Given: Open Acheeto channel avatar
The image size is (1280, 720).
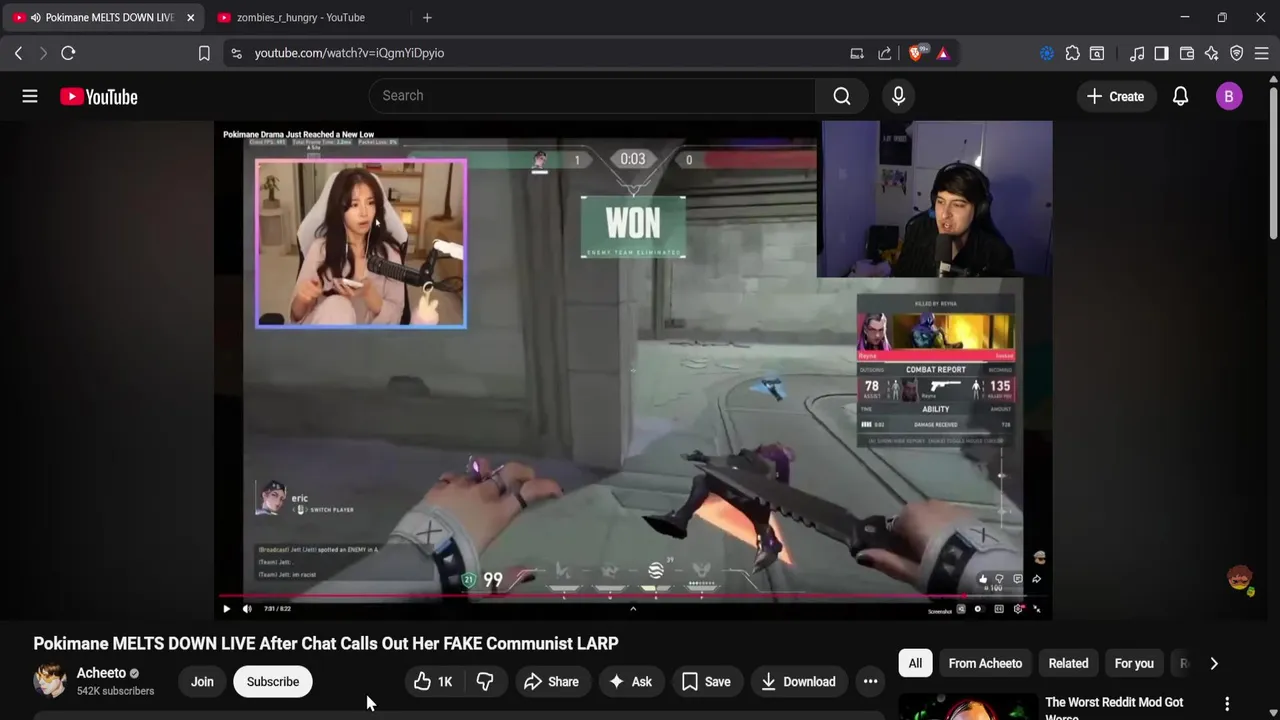Looking at the screenshot, I should (x=50, y=681).
